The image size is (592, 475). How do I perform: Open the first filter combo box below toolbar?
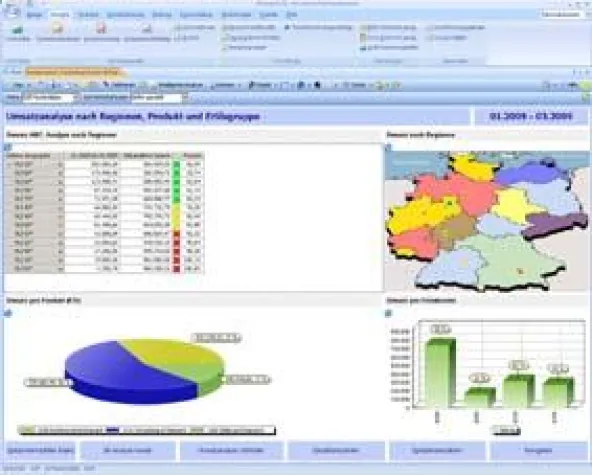(x=50, y=97)
